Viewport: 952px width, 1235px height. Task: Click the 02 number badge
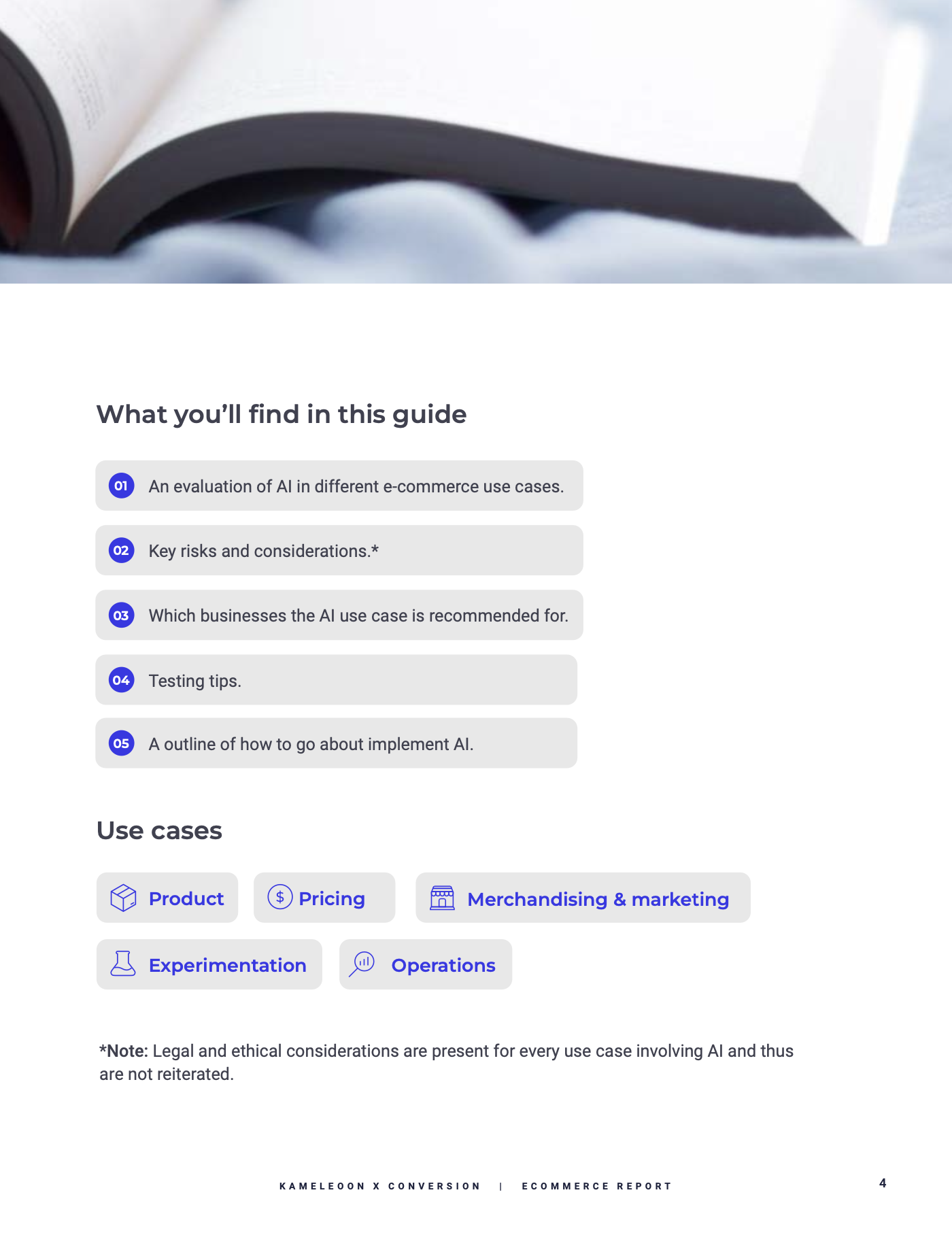coord(121,550)
